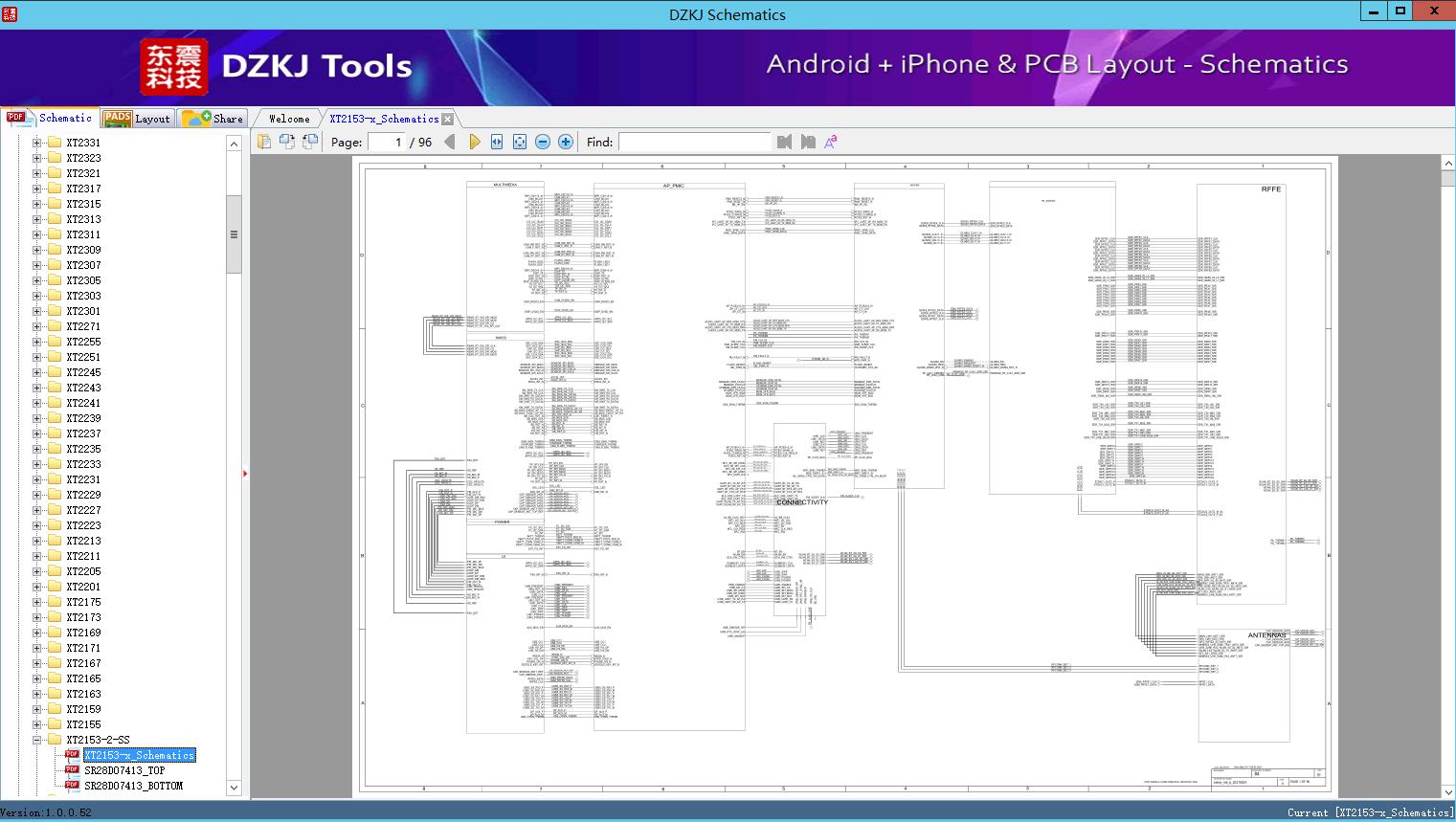
Task: Go to the next page arrow
Action: [x=475, y=142]
